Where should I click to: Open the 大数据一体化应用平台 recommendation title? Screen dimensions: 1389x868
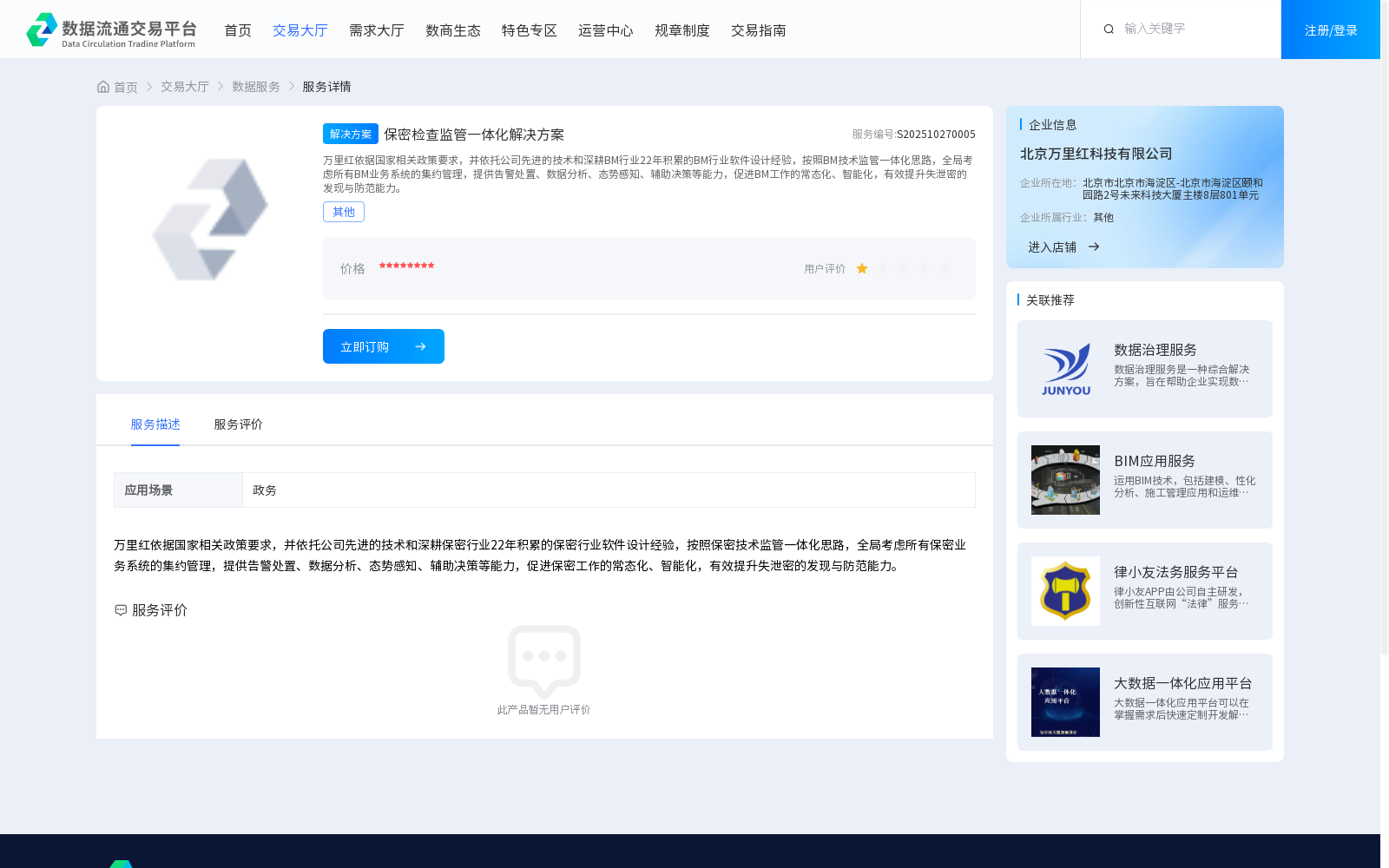pyautogui.click(x=1183, y=683)
